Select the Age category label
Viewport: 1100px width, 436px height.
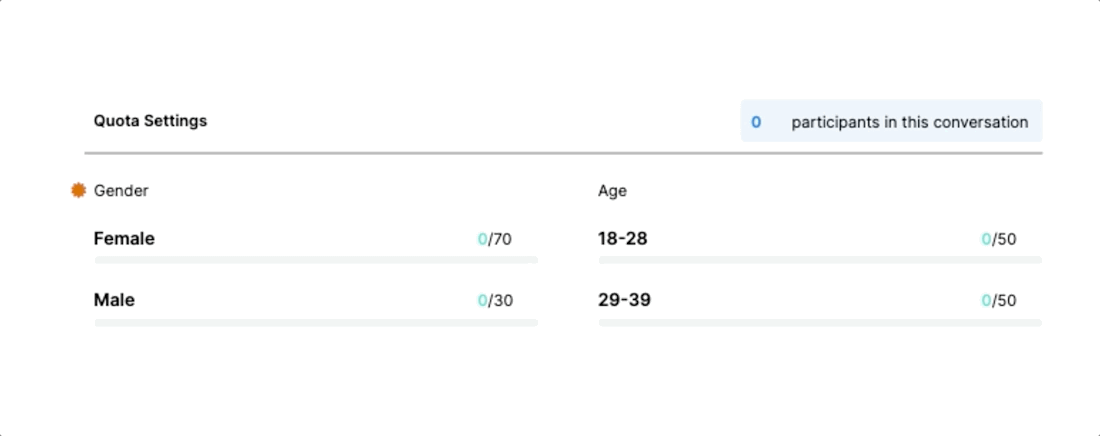(x=612, y=191)
